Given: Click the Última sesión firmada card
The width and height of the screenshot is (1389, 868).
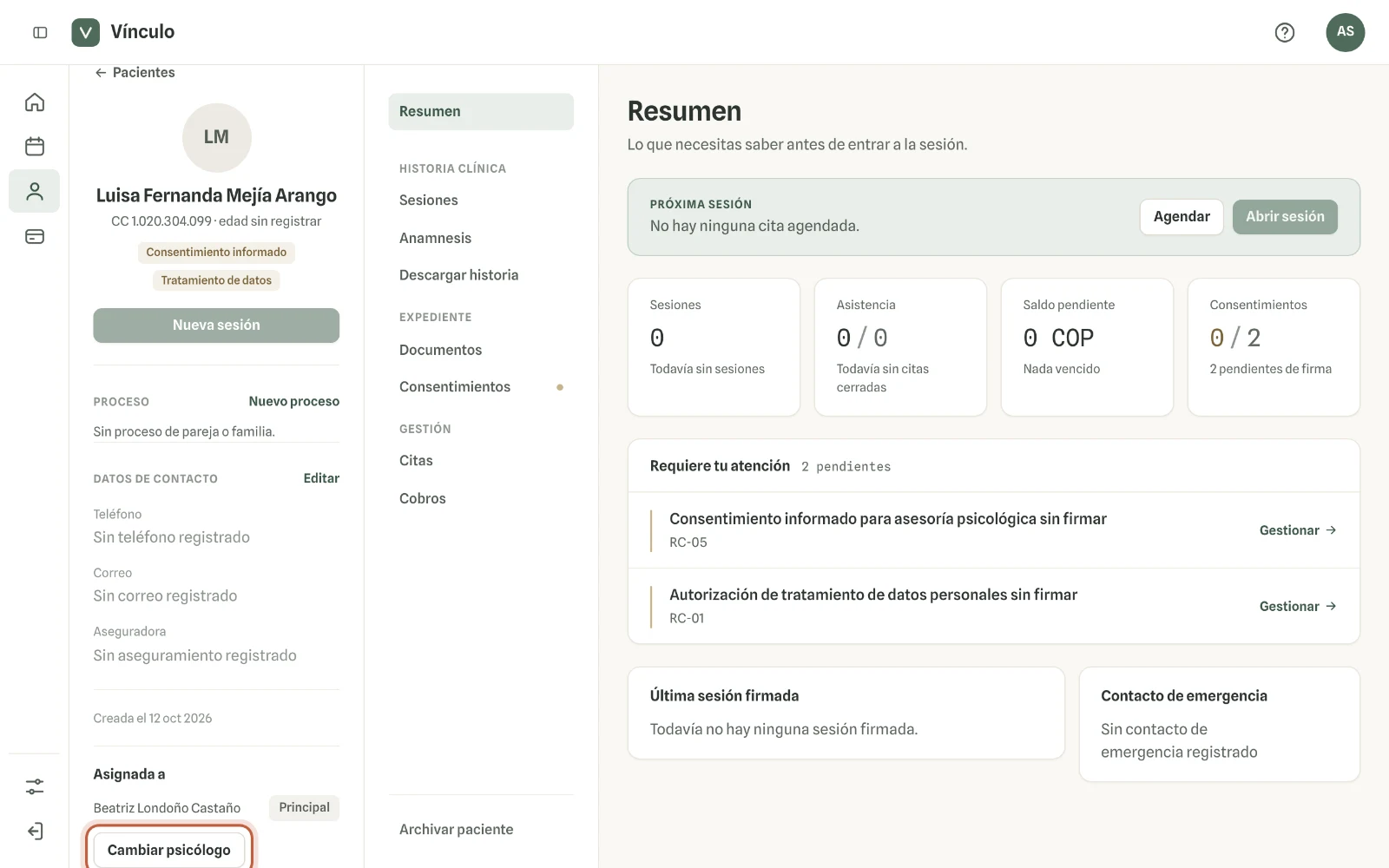Looking at the screenshot, I should 846,713.
